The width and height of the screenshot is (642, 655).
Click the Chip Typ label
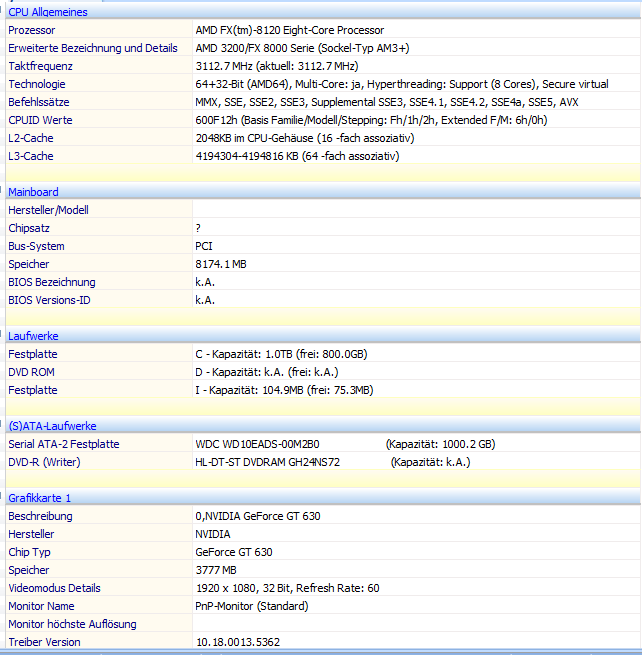pyautogui.click(x=29, y=552)
